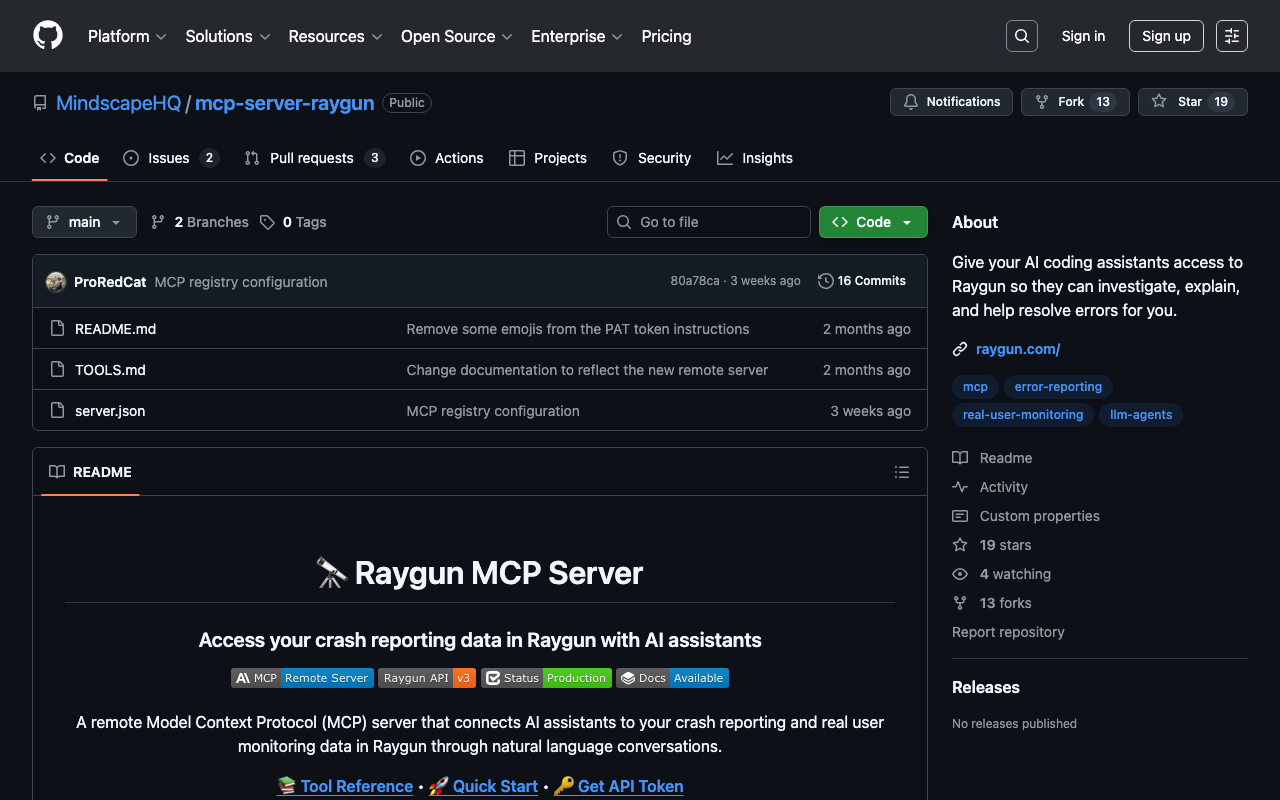Viewport: 1280px width, 800px height.
Task: Switch to the Pull requests tab
Action: click(x=312, y=158)
